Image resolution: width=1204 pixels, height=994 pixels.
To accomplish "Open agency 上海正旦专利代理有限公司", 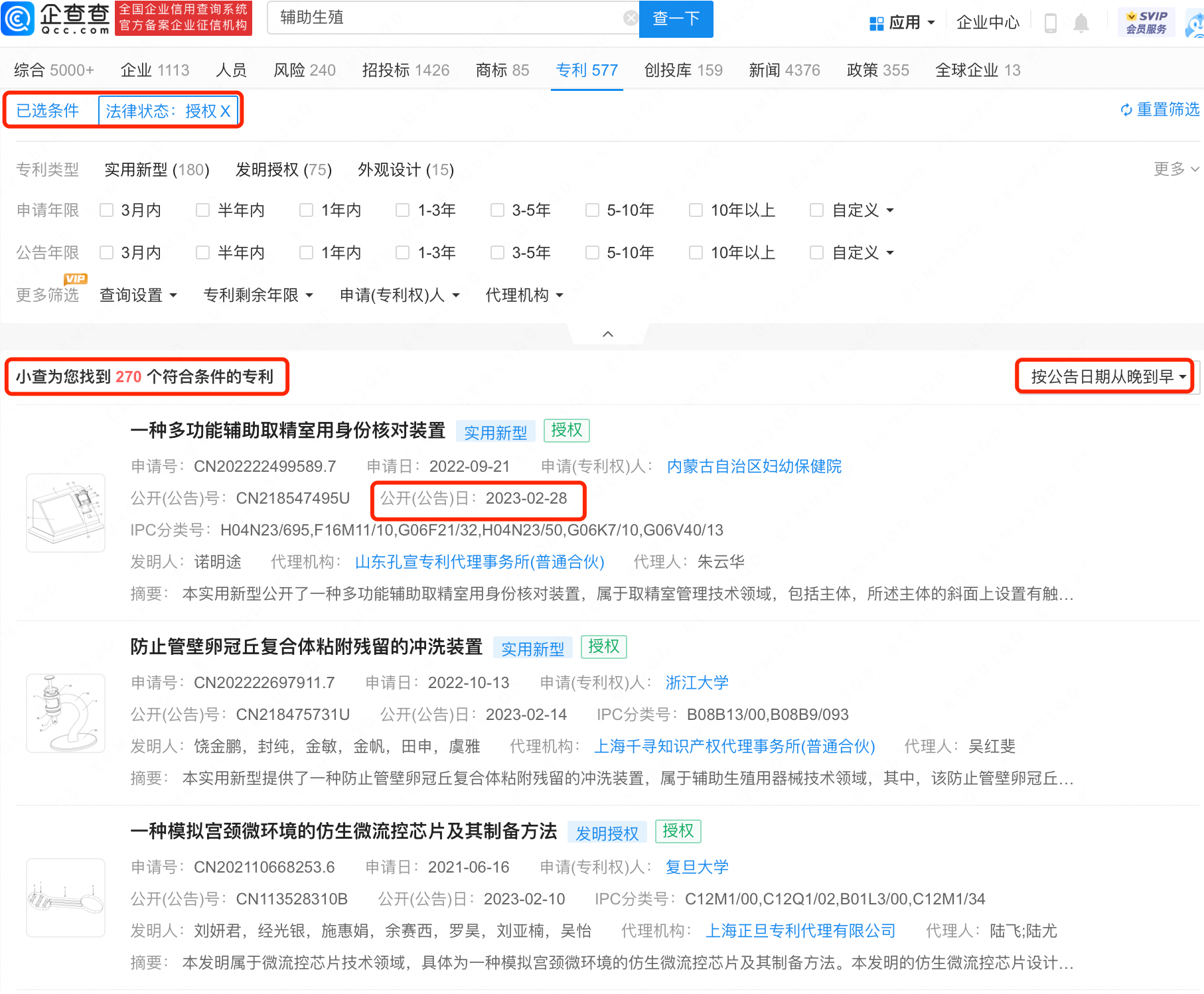I will click(x=800, y=931).
